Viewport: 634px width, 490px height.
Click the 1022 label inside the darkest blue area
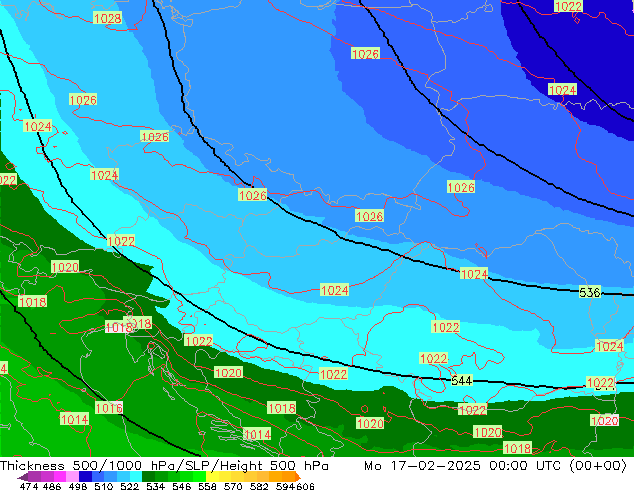point(568,6)
